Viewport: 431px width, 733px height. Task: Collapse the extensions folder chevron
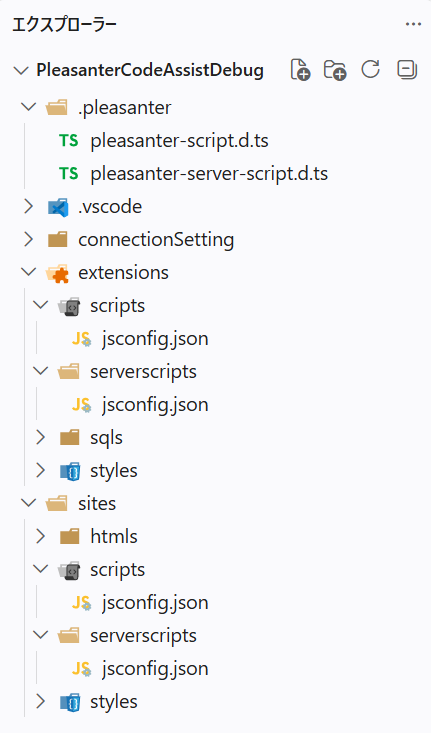(x=29, y=272)
